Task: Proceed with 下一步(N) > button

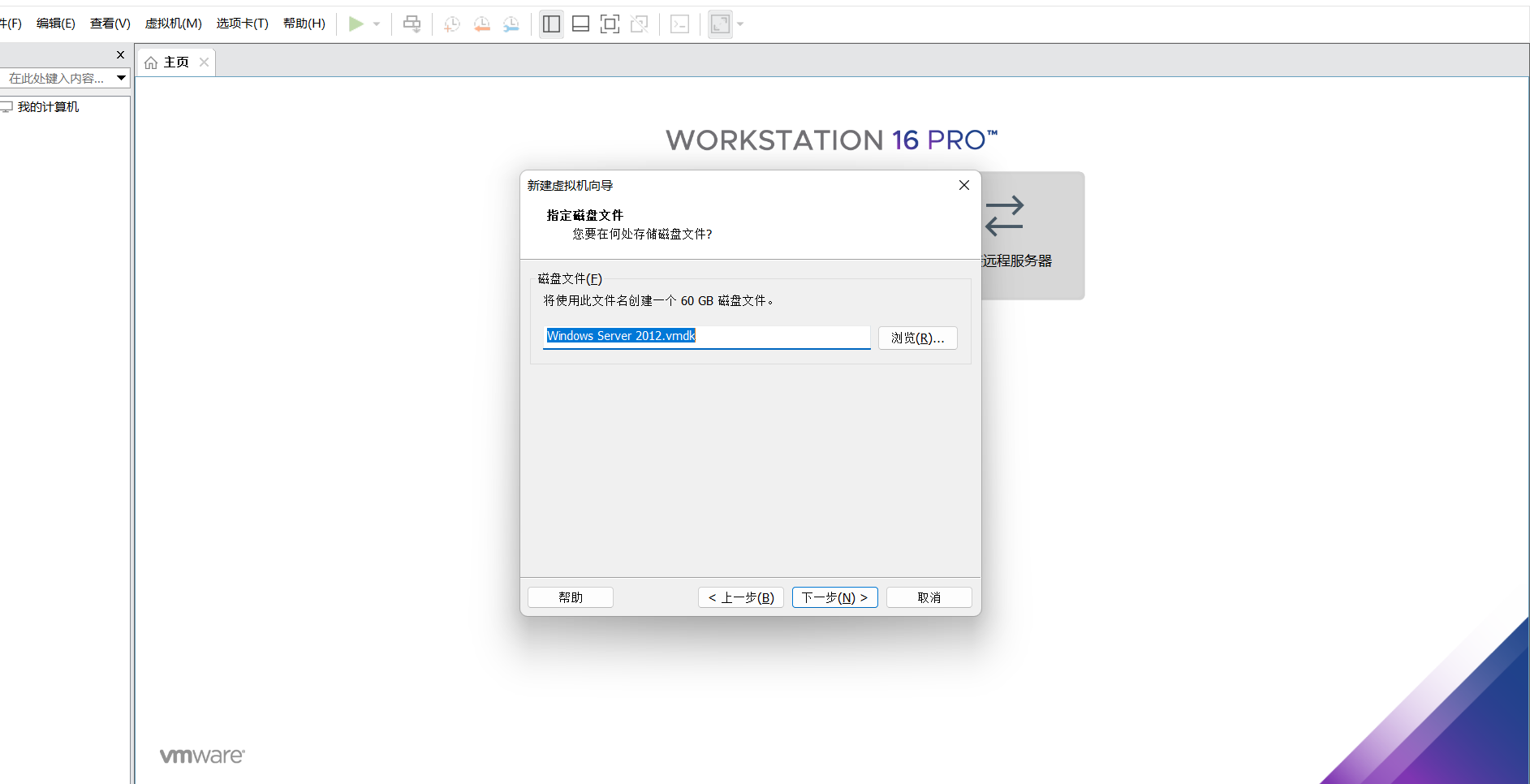Action: coord(835,597)
